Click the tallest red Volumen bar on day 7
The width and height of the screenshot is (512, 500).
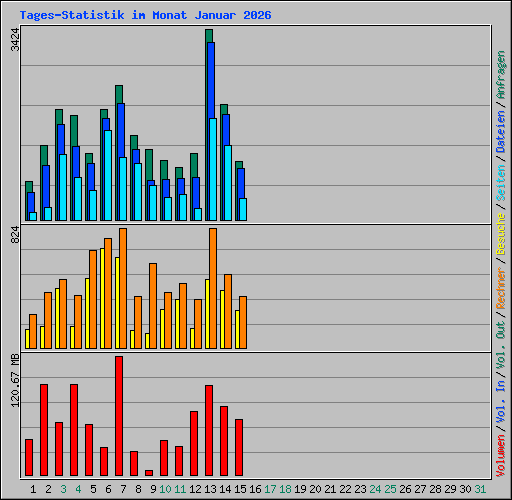(119, 416)
